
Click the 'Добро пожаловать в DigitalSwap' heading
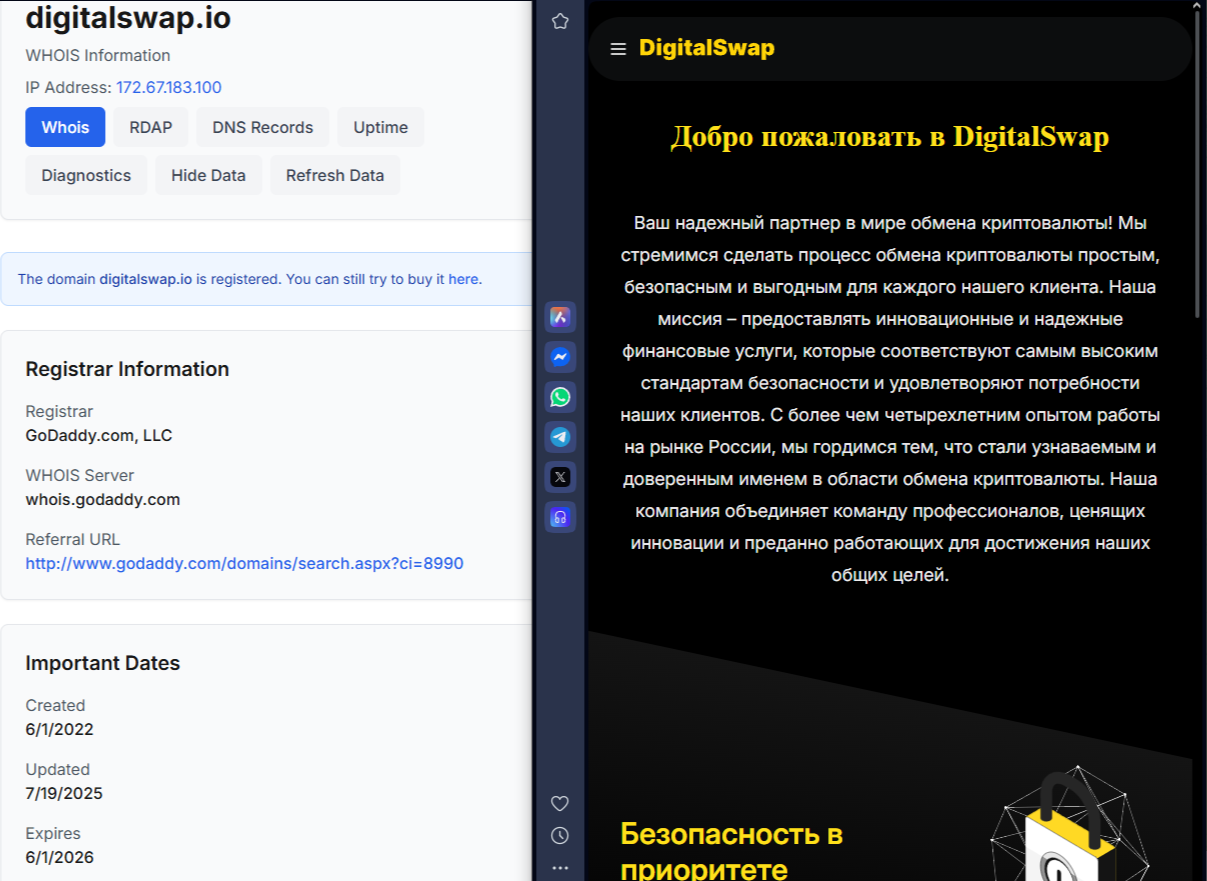pyautogui.click(x=890, y=137)
